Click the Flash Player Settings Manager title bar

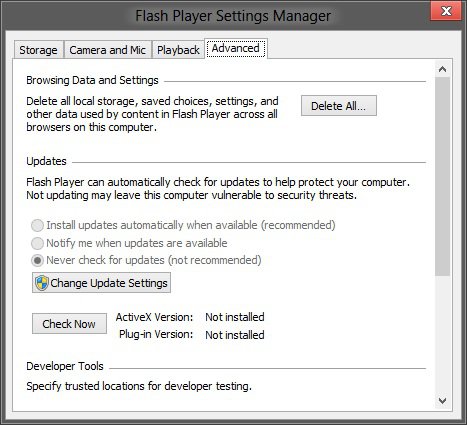[x=233, y=16]
